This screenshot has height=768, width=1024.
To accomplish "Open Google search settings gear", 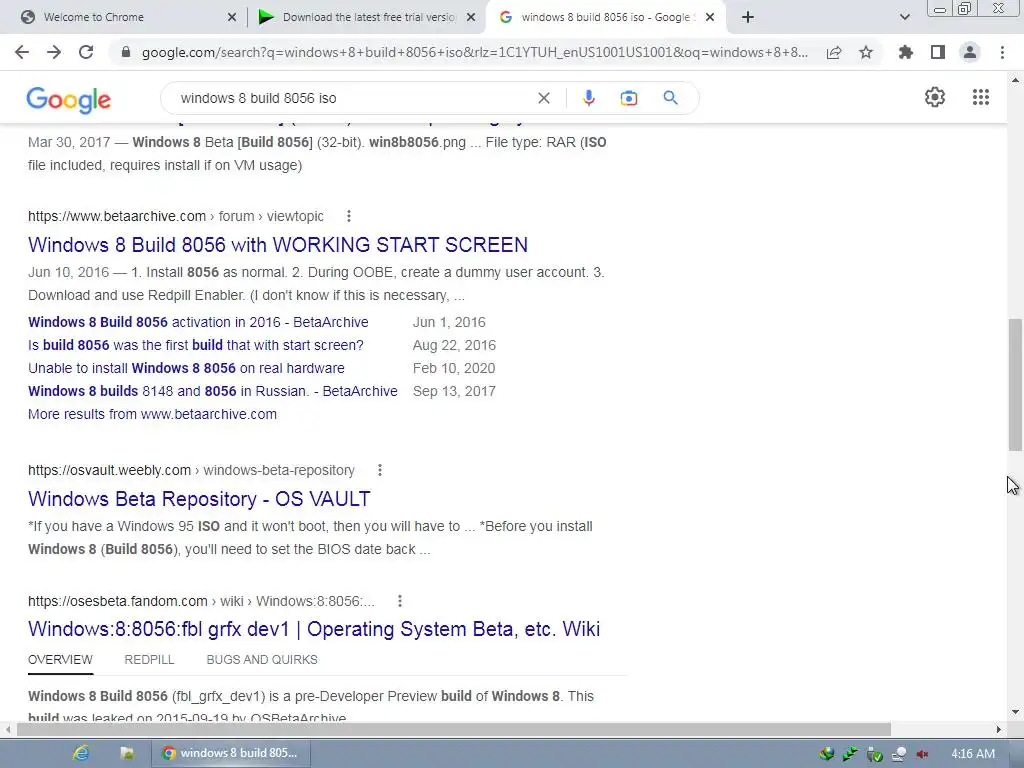I will (x=935, y=97).
